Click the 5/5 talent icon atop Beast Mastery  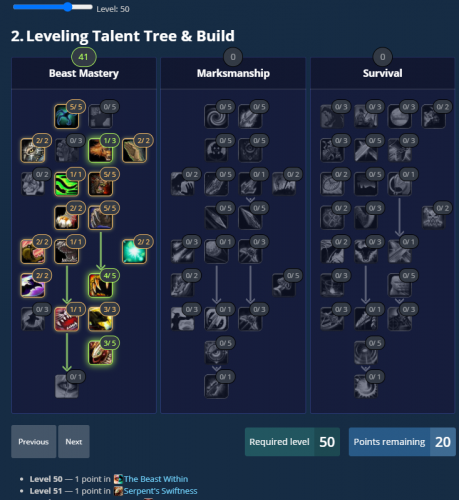(66, 116)
